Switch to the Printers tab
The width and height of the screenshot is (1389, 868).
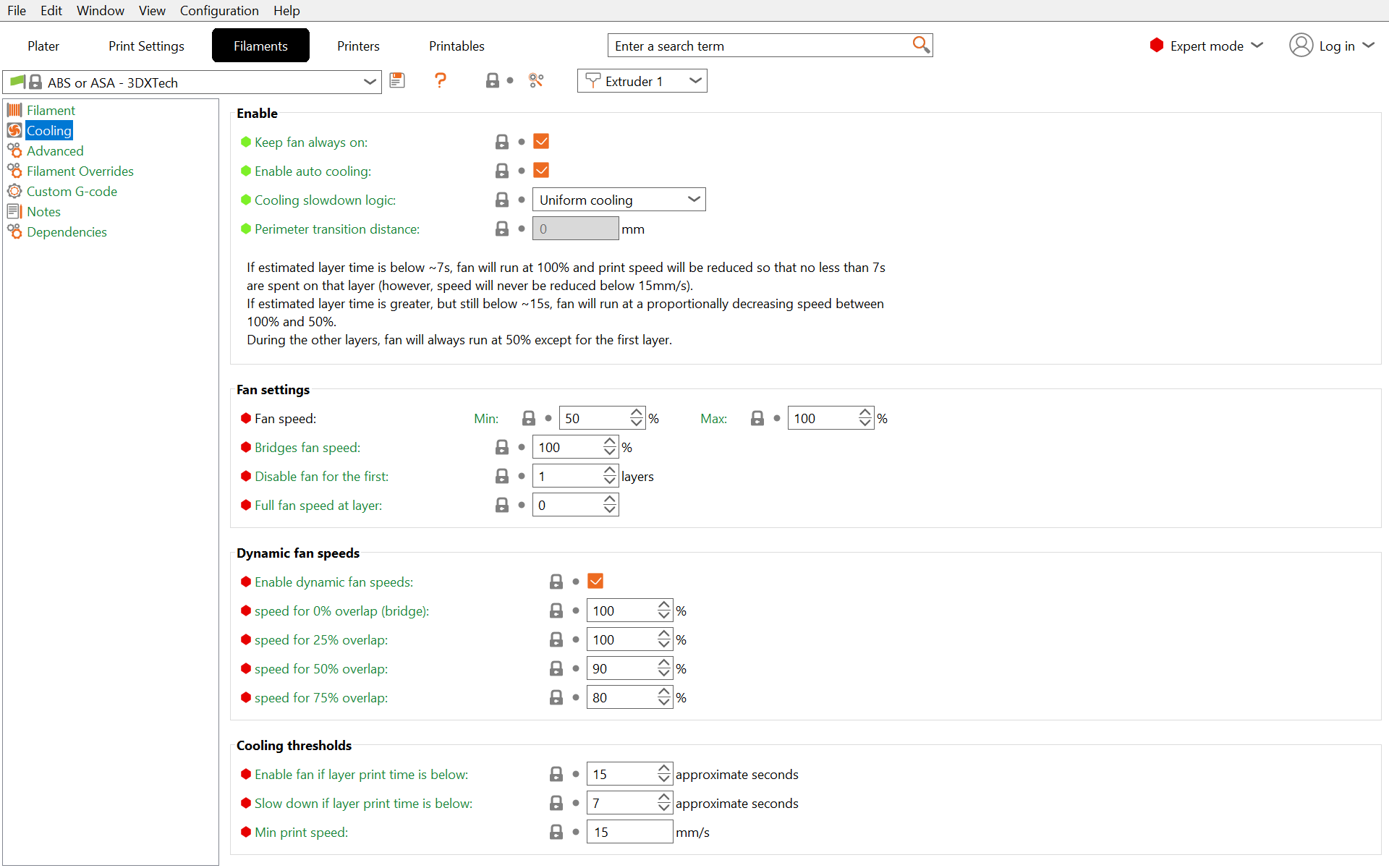pyautogui.click(x=358, y=46)
